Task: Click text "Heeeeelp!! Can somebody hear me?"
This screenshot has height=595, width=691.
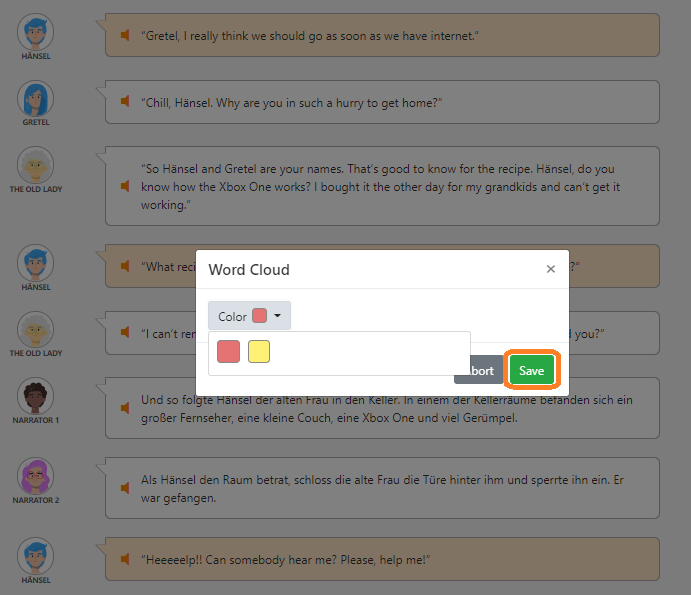Action: [x=241, y=560]
